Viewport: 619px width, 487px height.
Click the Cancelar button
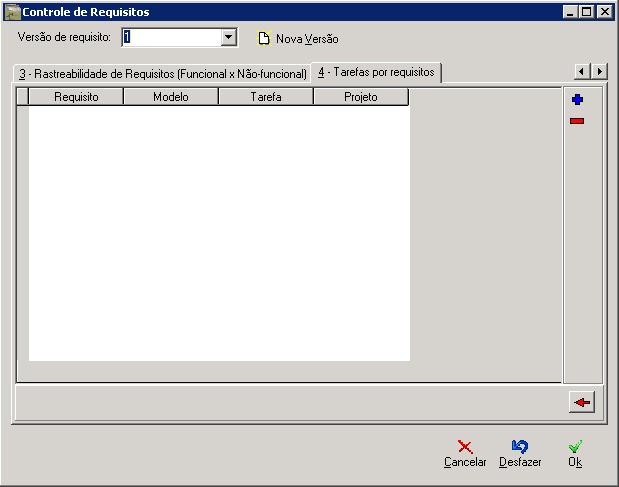click(465, 454)
